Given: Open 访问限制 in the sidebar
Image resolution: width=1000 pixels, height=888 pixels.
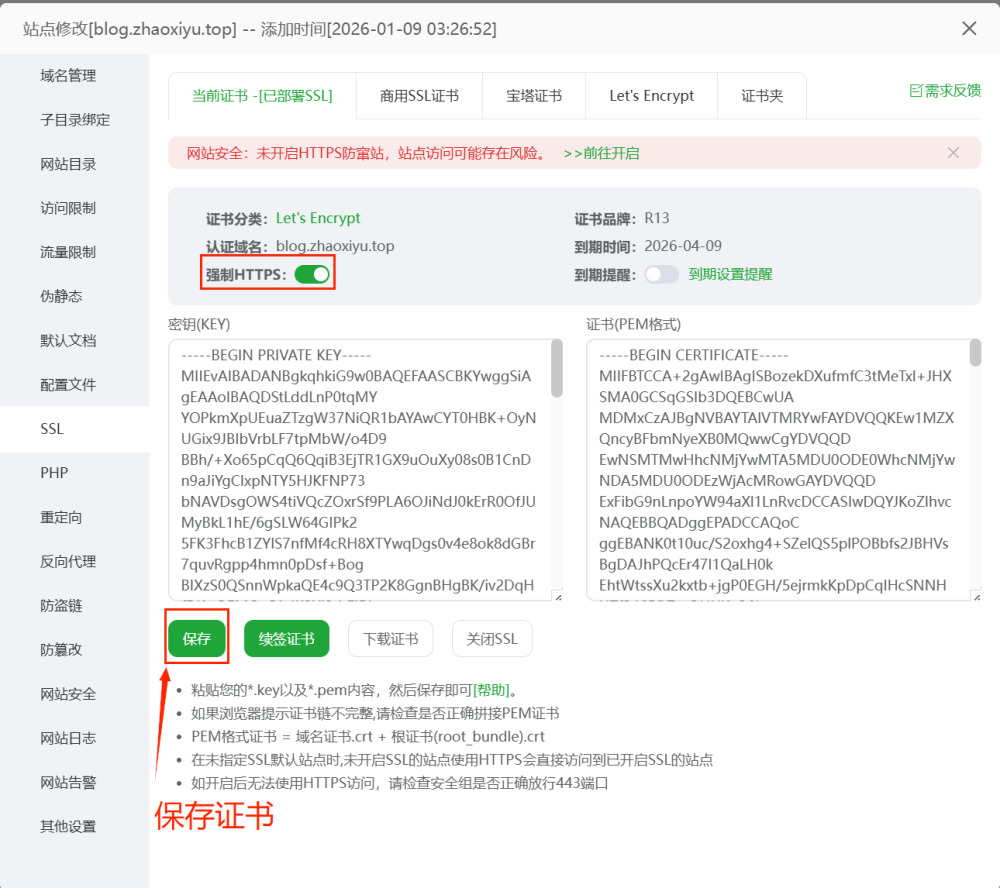Looking at the screenshot, I should (68, 208).
